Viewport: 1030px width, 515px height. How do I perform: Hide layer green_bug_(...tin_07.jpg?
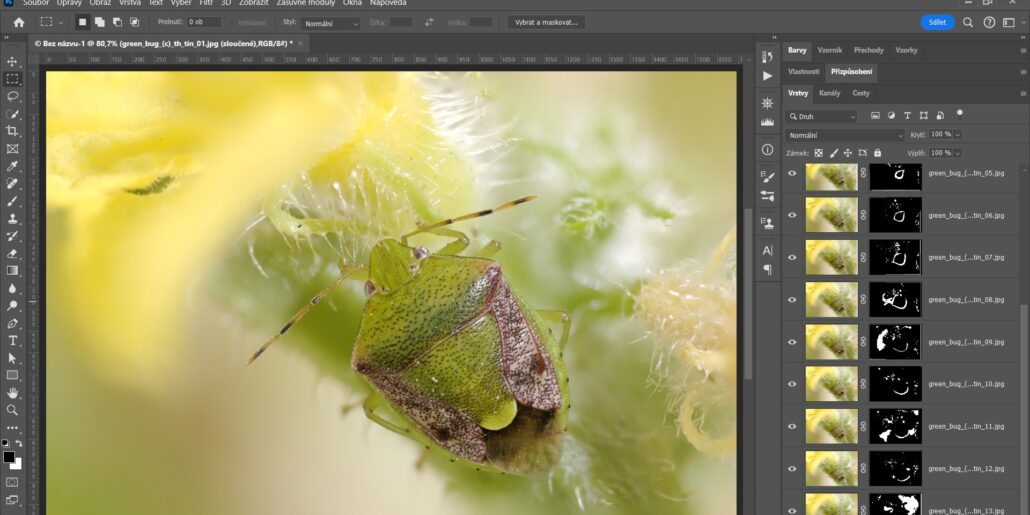792,258
